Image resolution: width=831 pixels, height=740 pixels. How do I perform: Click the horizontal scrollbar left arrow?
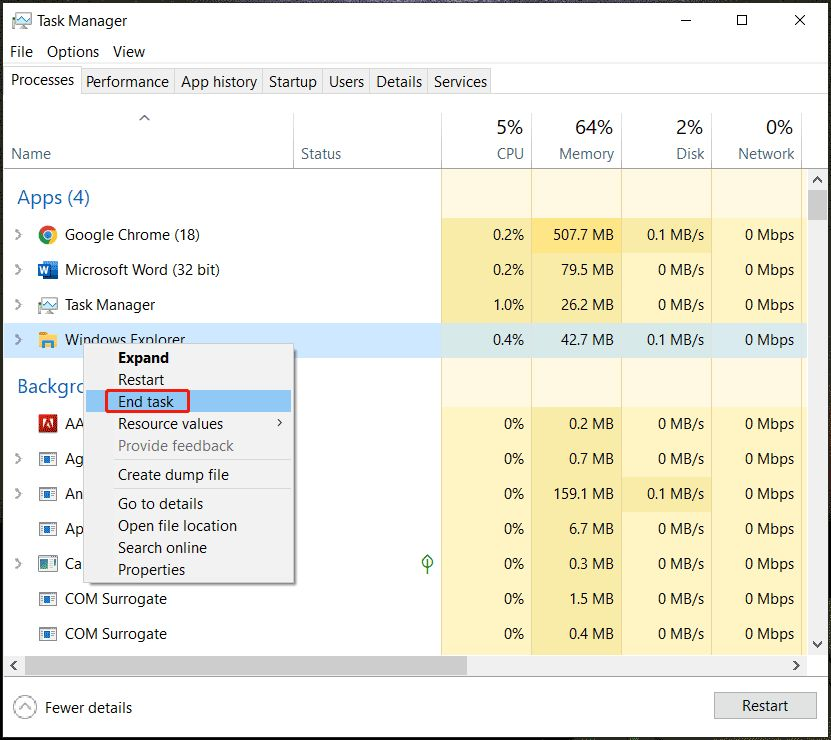14,665
